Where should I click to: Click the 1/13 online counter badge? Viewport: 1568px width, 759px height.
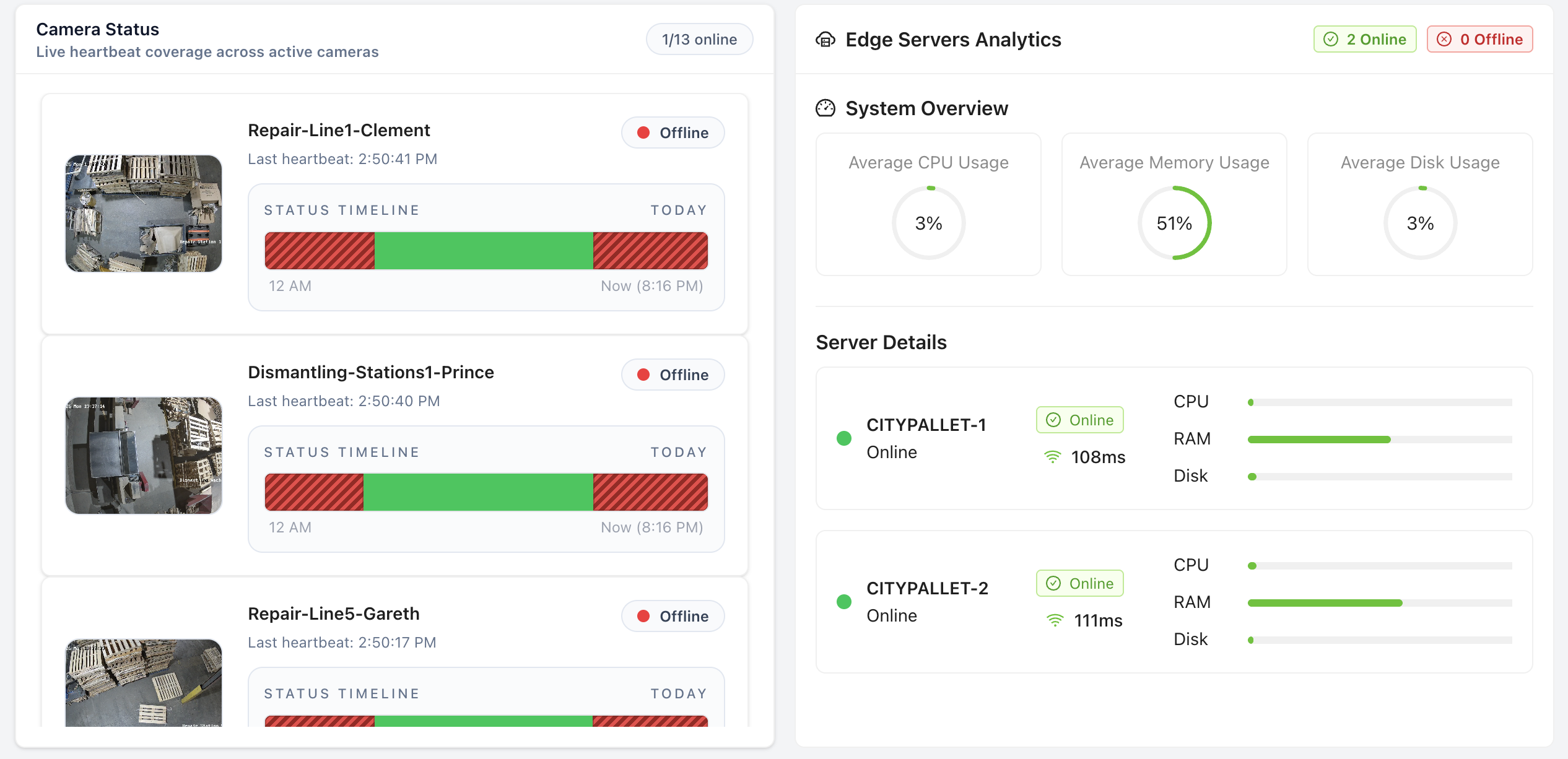tap(699, 38)
